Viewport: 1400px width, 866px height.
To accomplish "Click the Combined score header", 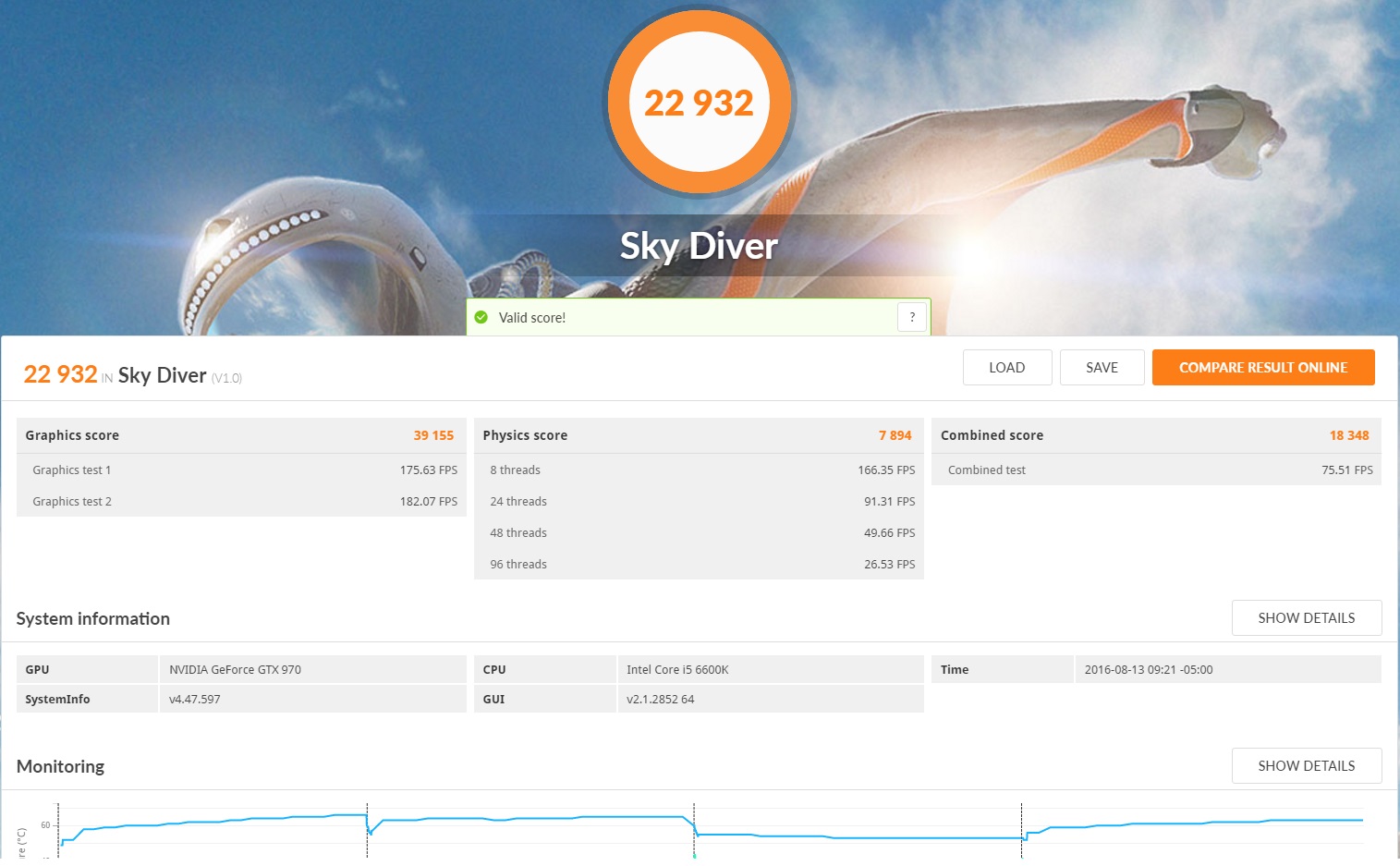I will (x=992, y=435).
